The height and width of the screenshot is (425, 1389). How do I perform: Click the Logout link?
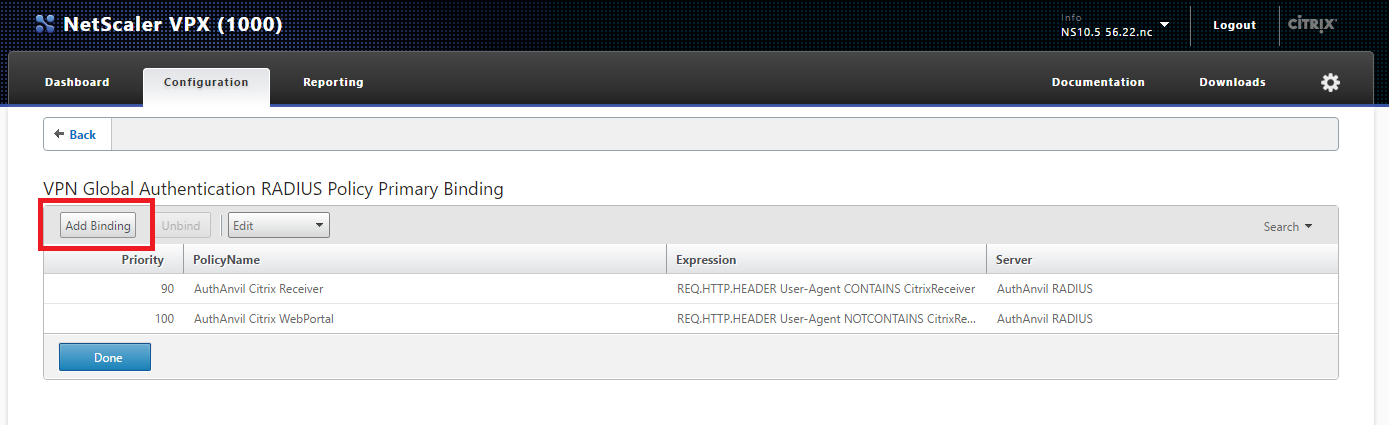1234,25
